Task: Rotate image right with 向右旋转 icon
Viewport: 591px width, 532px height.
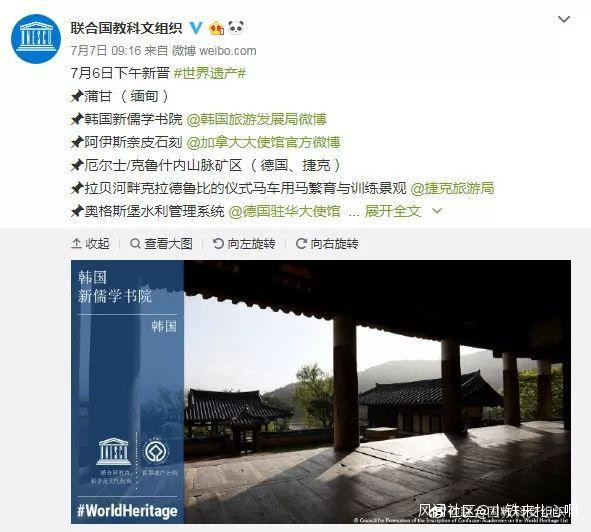Action: (301, 244)
